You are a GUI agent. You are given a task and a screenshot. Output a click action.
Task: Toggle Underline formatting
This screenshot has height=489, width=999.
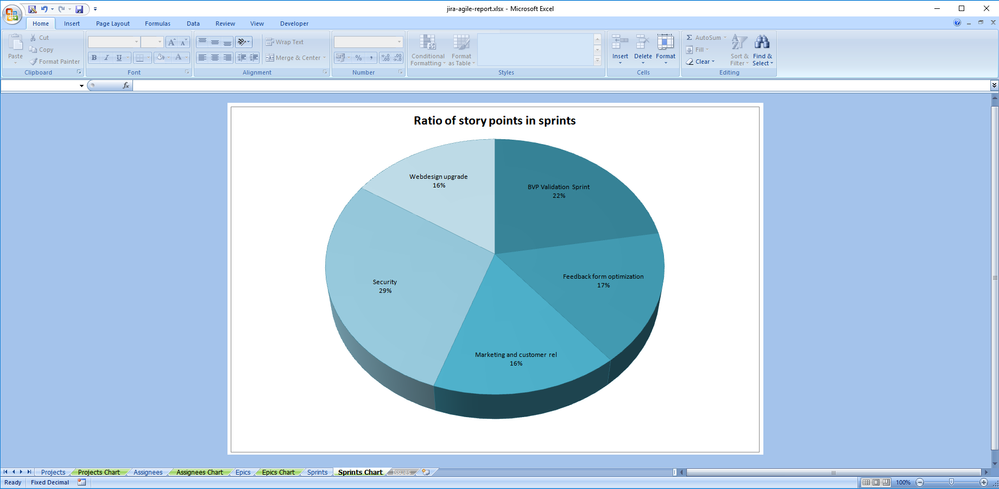click(119, 58)
